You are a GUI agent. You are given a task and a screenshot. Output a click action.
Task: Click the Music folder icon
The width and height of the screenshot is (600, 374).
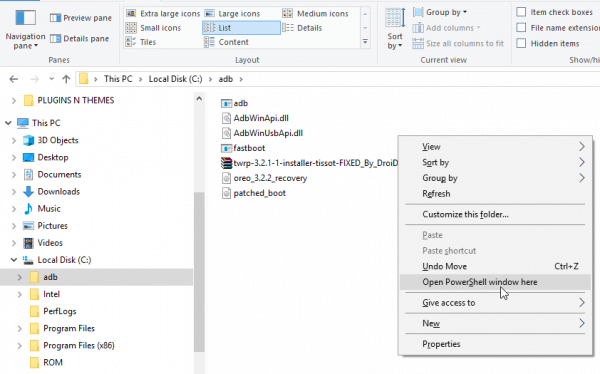point(28,209)
